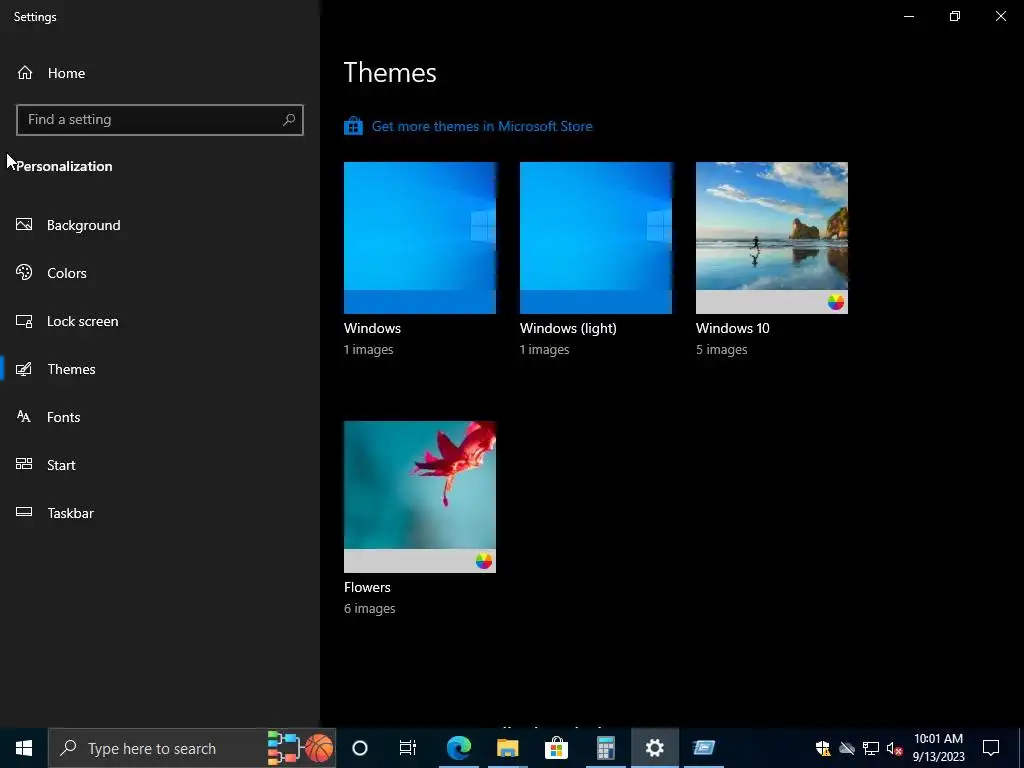Apply the Windows (light) theme thumbnail
Image resolution: width=1024 pixels, height=768 pixels.
tap(596, 238)
